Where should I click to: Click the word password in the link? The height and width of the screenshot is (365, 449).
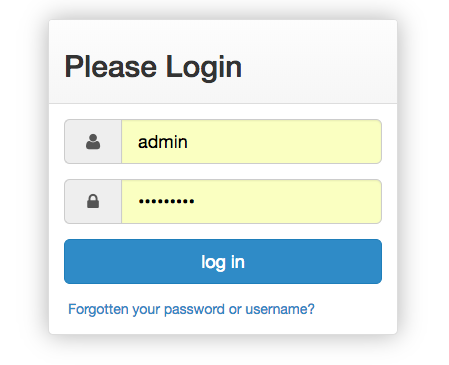(x=194, y=310)
